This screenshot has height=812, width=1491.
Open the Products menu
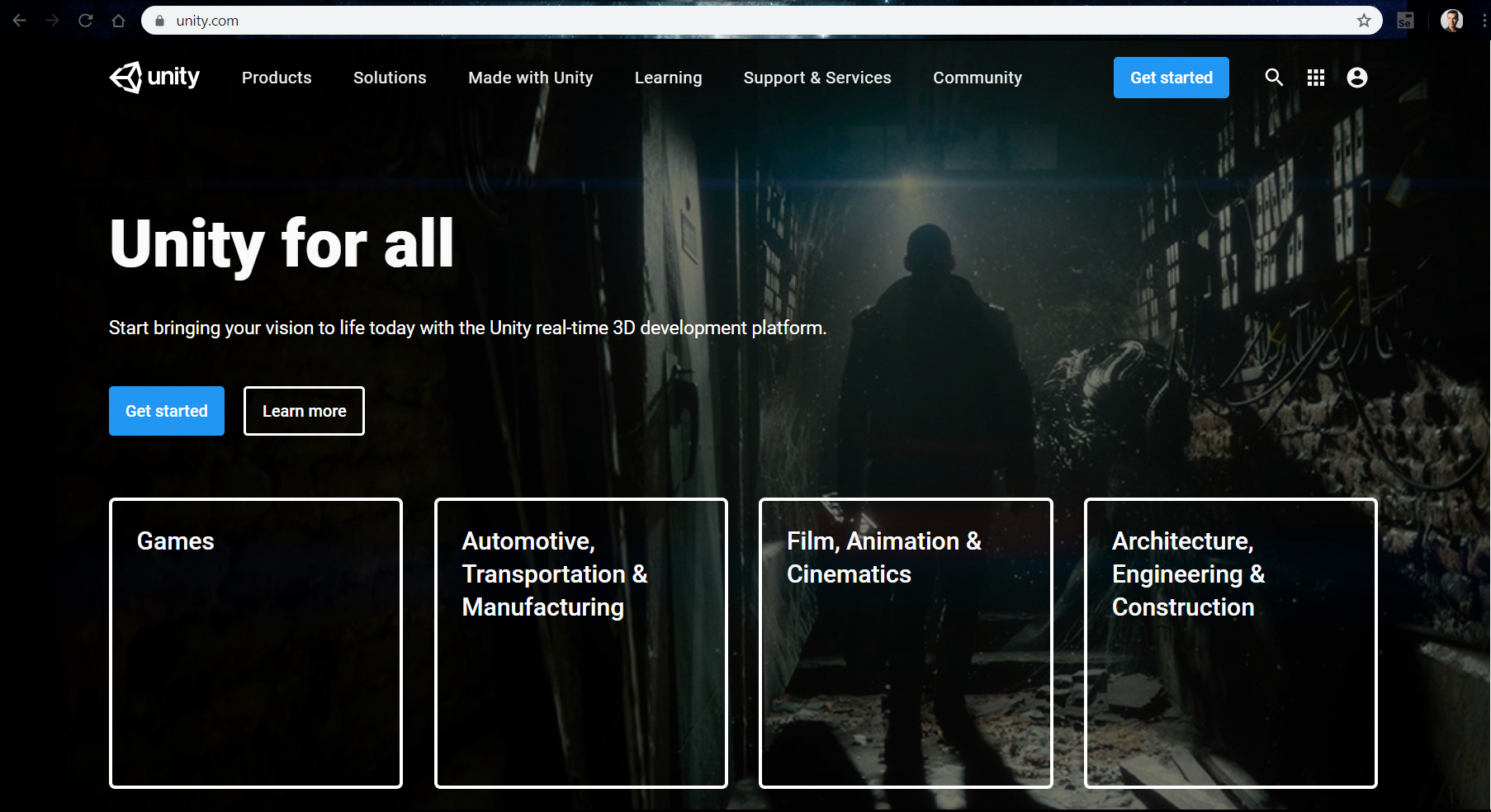(x=277, y=78)
